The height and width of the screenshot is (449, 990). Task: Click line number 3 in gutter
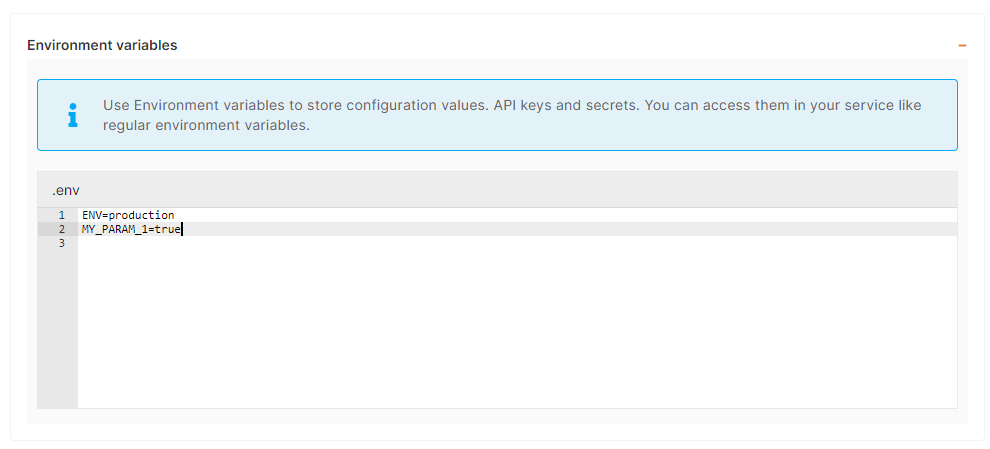(61, 243)
